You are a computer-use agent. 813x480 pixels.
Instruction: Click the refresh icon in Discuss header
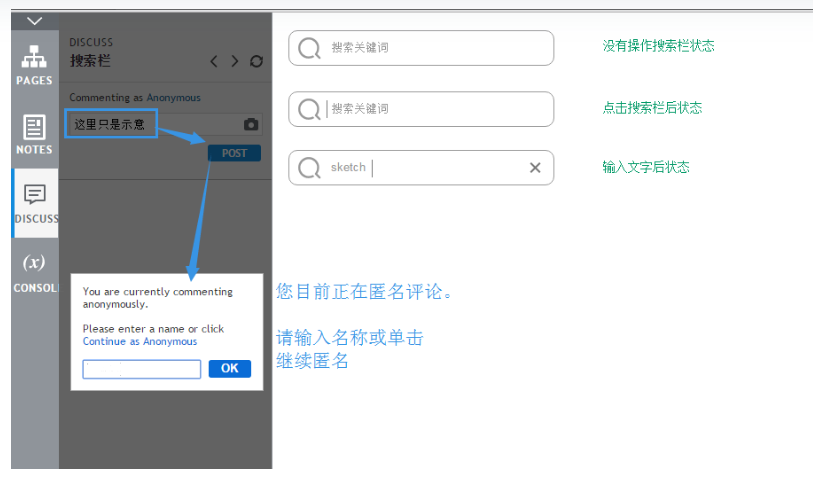point(256,62)
